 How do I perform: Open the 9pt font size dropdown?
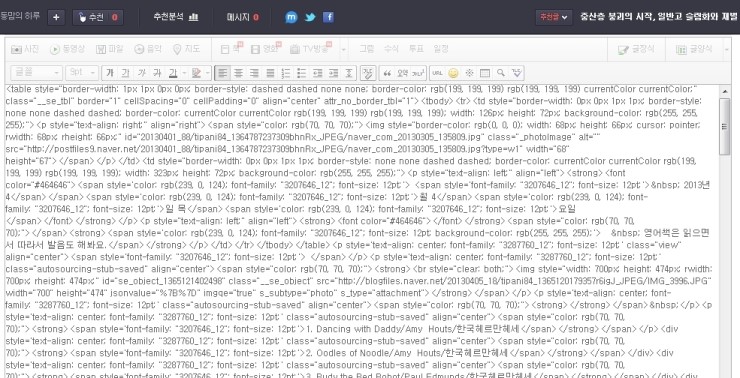click(x=82, y=73)
